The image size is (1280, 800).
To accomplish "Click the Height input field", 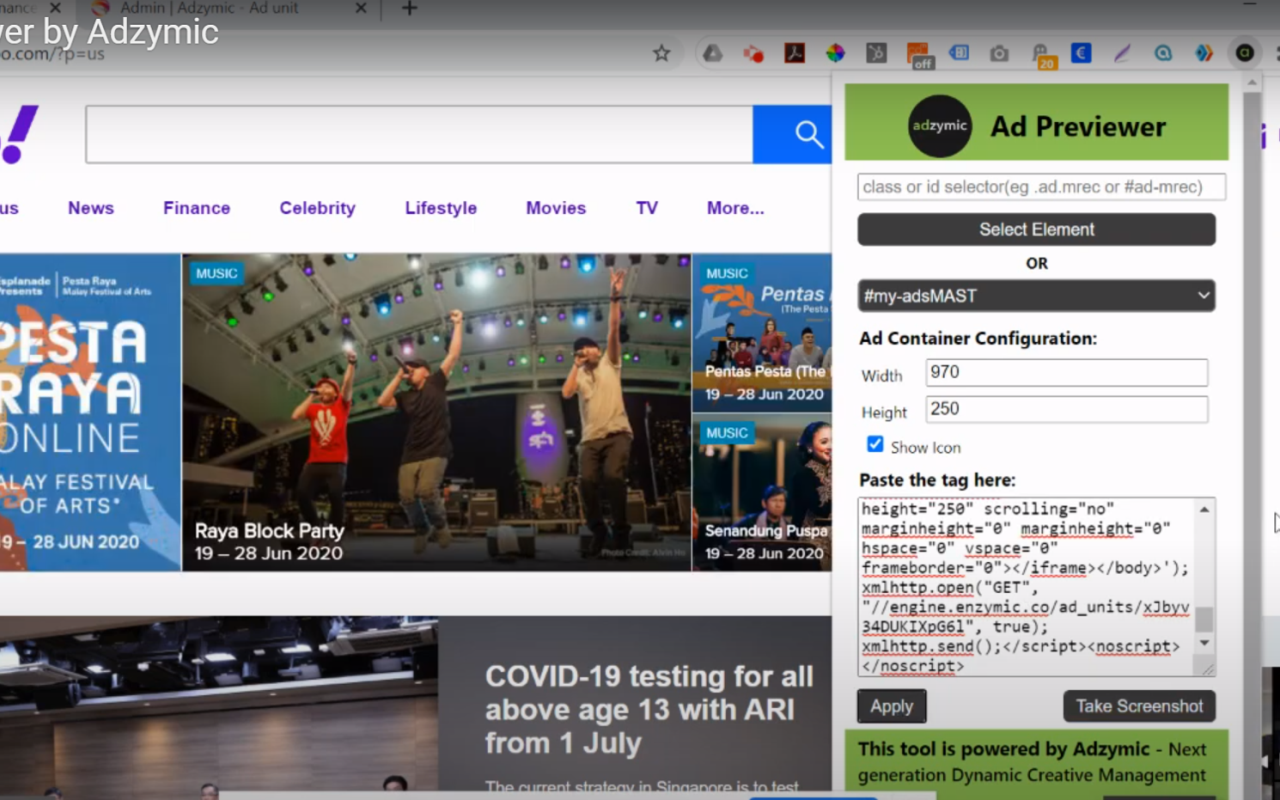I will click(1066, 409).
